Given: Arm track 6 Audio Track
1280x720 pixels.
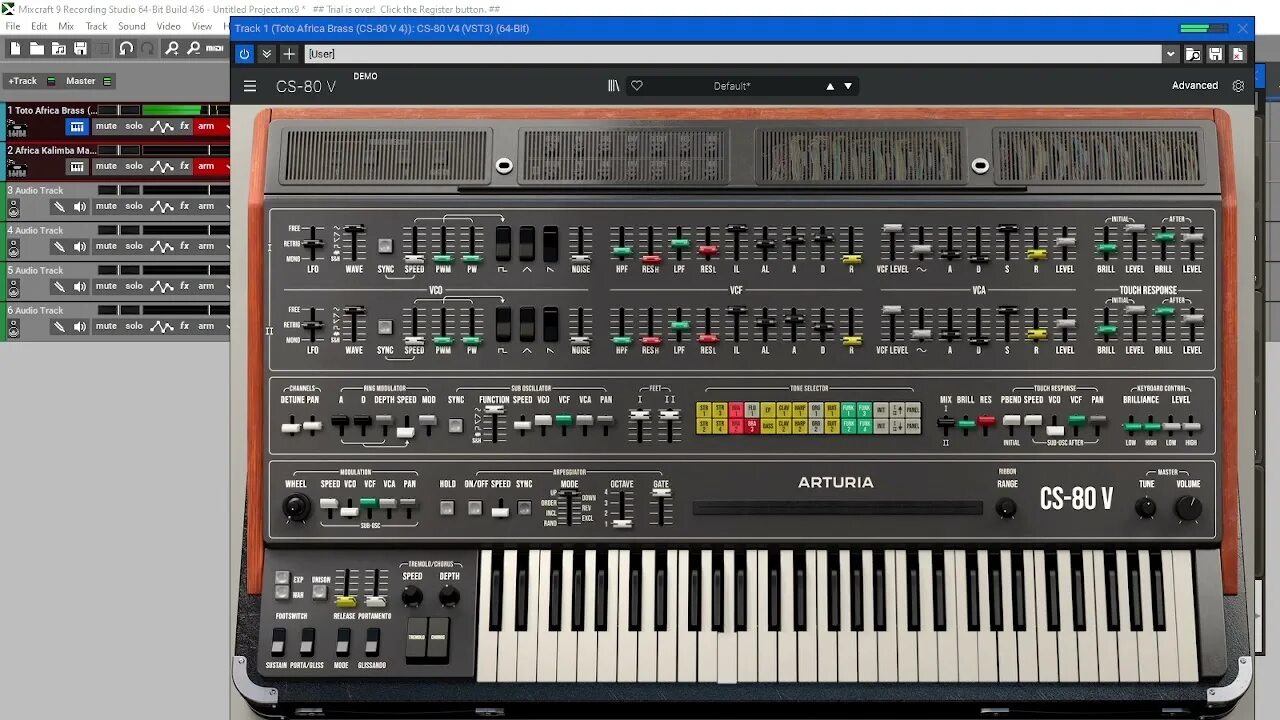Looking at the screenshot, I should click(206, 326).
